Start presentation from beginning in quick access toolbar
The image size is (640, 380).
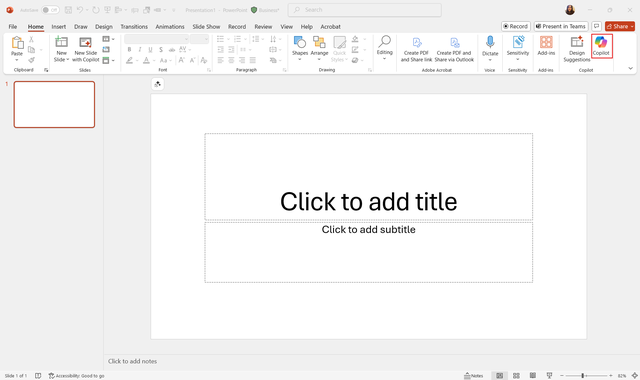pos(107,10)
